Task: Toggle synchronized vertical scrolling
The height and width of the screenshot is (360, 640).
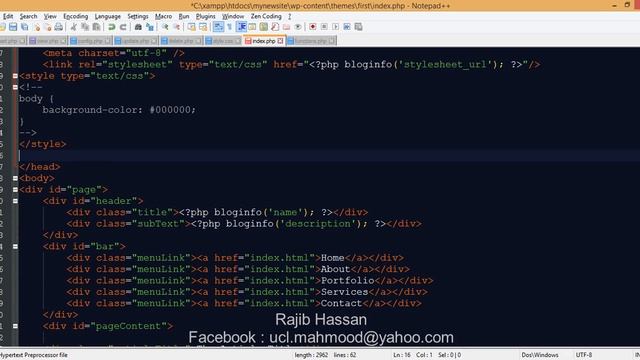Action: tap(191, 27)
